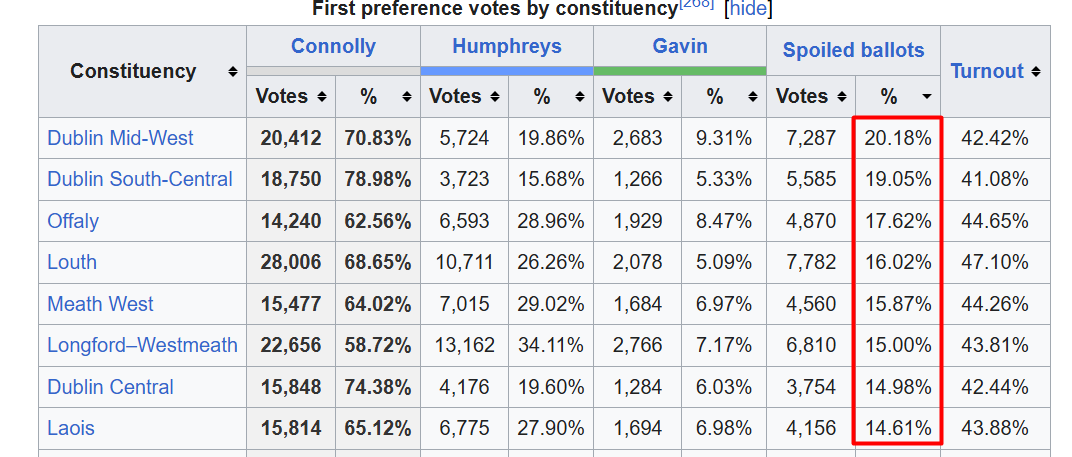The height and width of the screenshot is (457, 1072).
Task: Hide the first preference votes table
Action: pyautogui.click(x=749, y=8)
